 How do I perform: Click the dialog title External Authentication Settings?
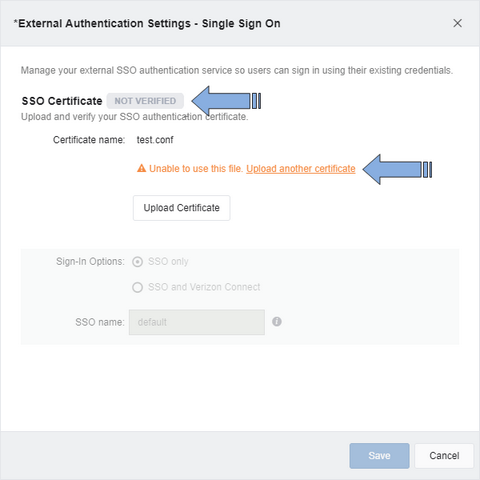coord(147,24)
